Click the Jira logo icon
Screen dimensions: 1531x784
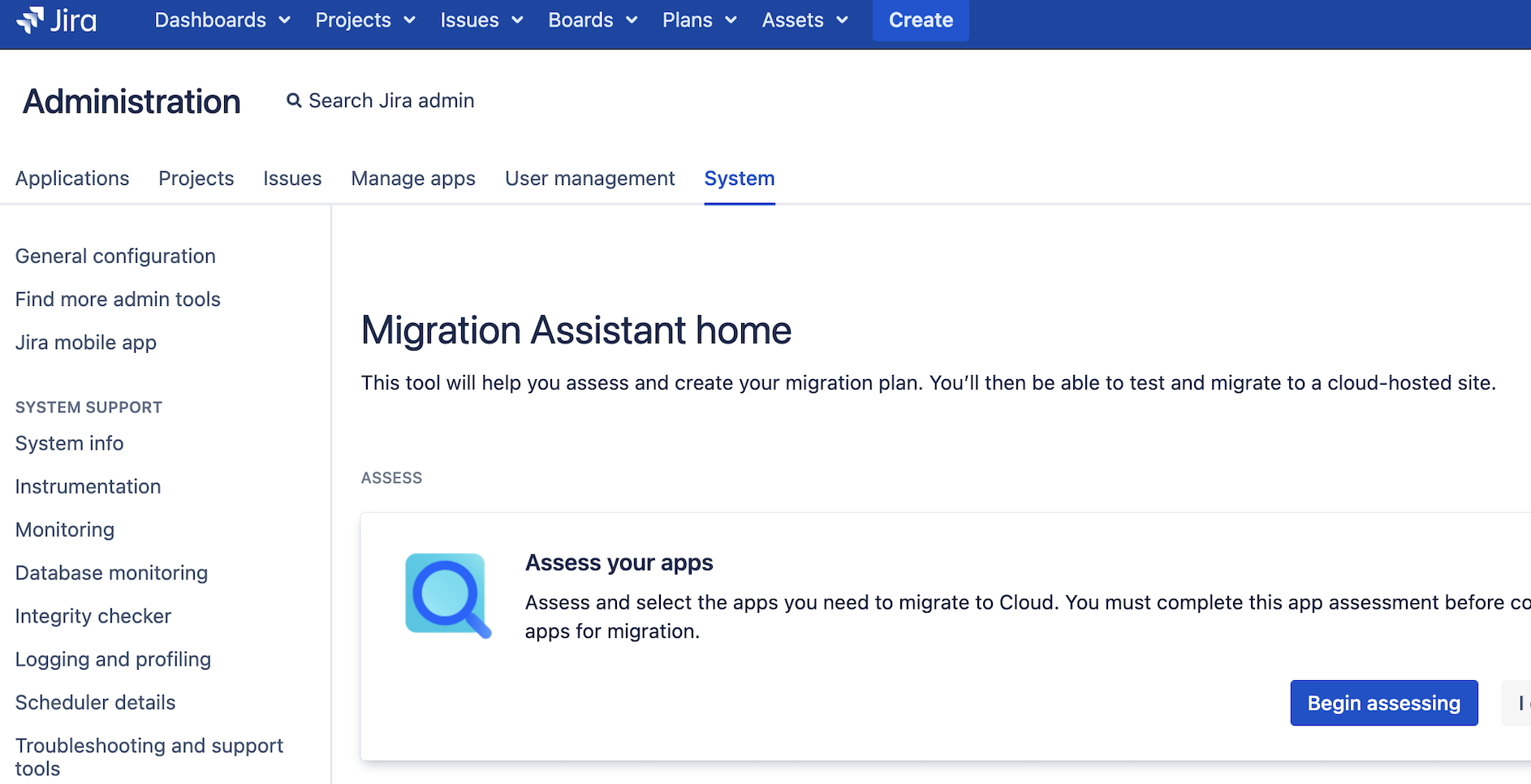click(x=31, y=18)
